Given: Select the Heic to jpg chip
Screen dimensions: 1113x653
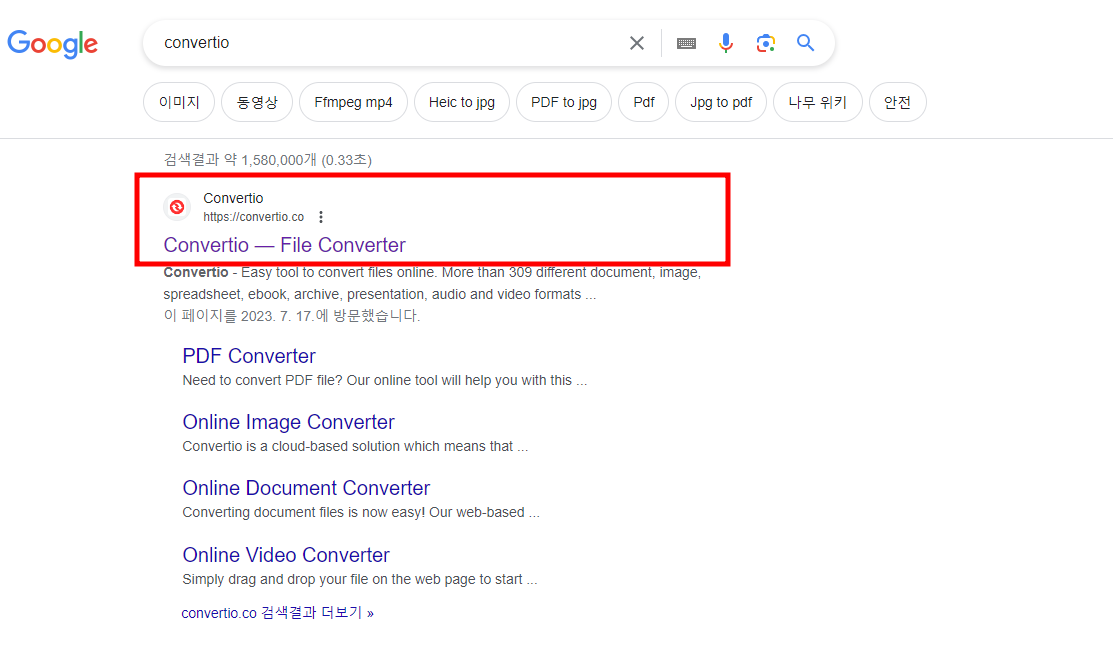Looking at the screenshot, I should 461,102.
